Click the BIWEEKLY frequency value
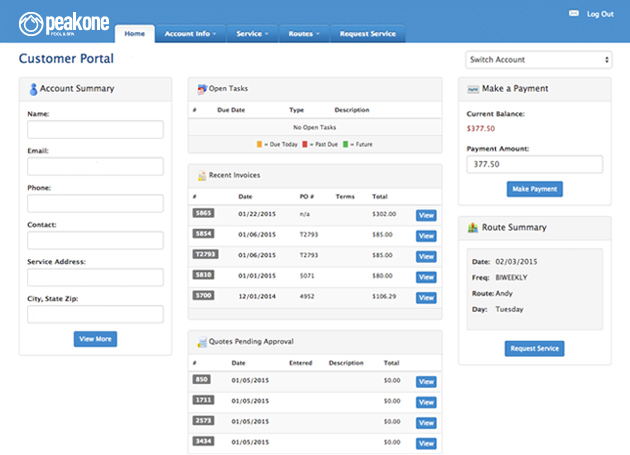Viewport: 630px width, 455px height. (511, 278)
